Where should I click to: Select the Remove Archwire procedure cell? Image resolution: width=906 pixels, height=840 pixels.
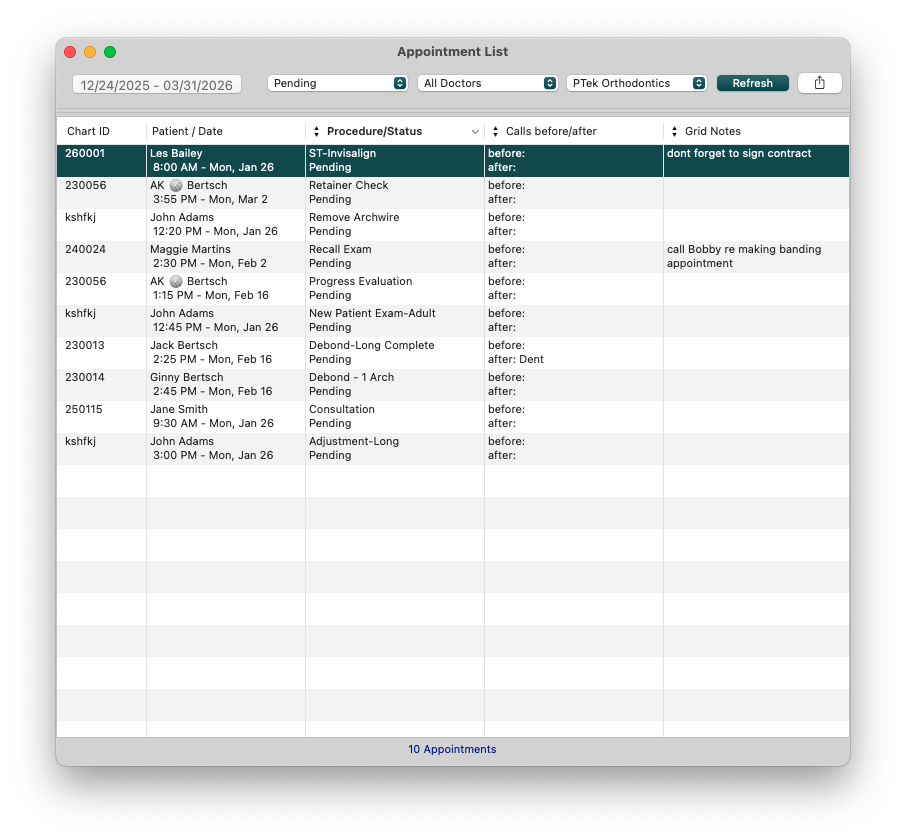coord(395,224)
